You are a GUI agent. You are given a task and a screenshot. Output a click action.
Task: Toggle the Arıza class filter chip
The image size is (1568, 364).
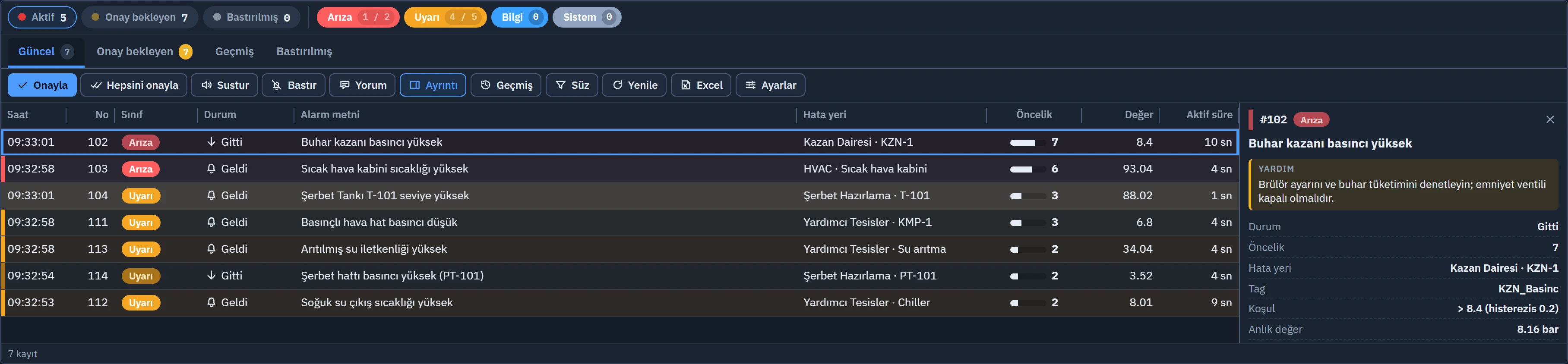click(x=358, y=17)
